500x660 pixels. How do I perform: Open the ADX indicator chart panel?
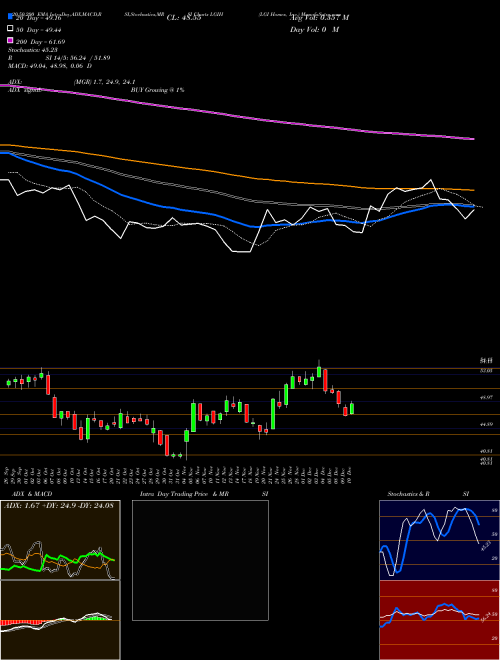click(x=60, y=540)
